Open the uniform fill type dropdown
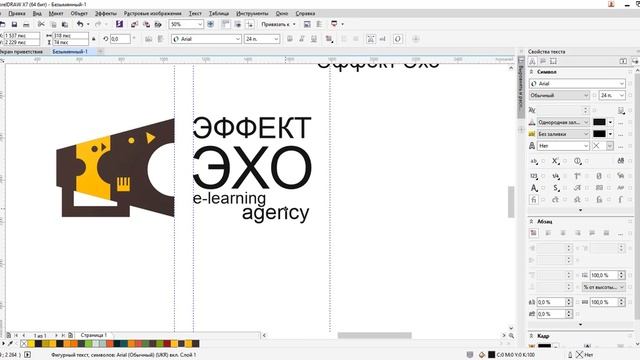 tap(563, 122)
